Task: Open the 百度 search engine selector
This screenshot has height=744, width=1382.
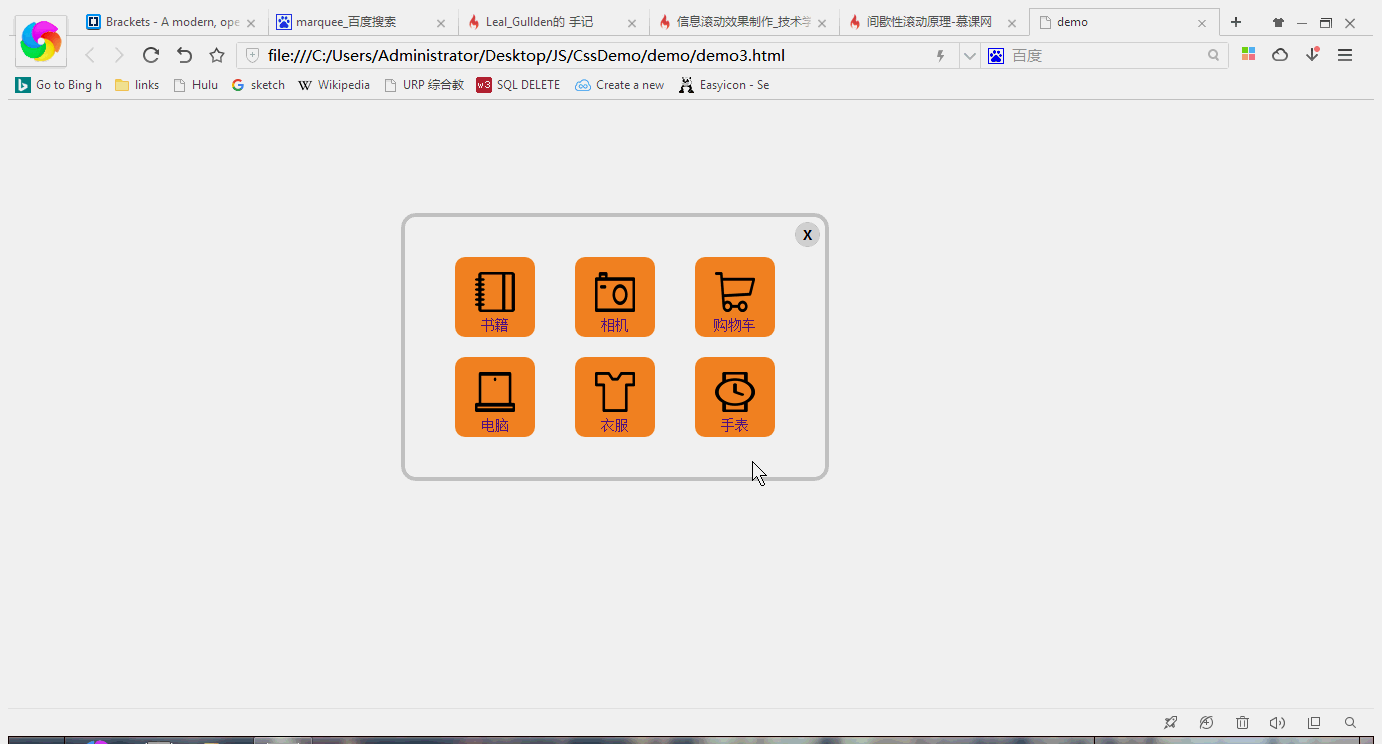Action: click(x=996, y=55)
